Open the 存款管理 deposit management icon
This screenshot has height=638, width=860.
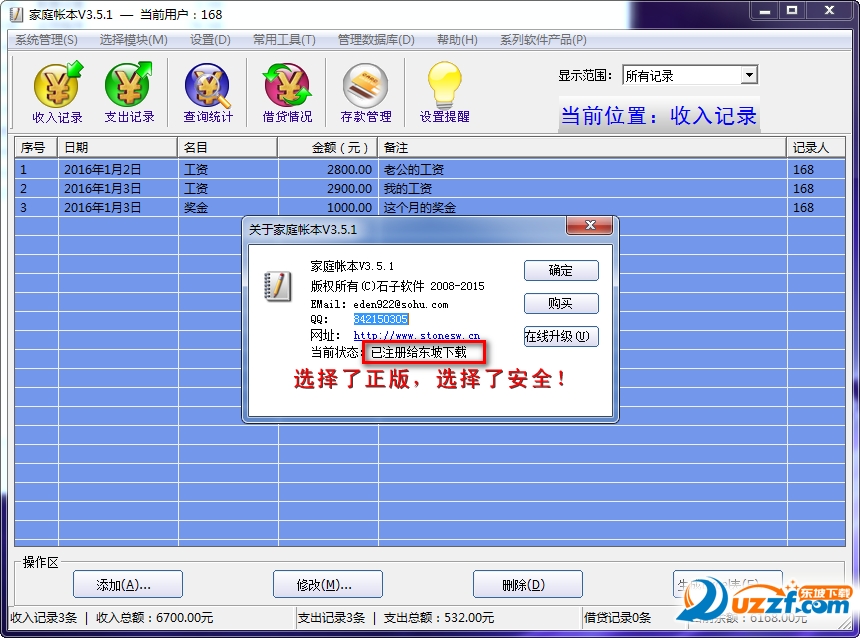click(x=365, y=93)
